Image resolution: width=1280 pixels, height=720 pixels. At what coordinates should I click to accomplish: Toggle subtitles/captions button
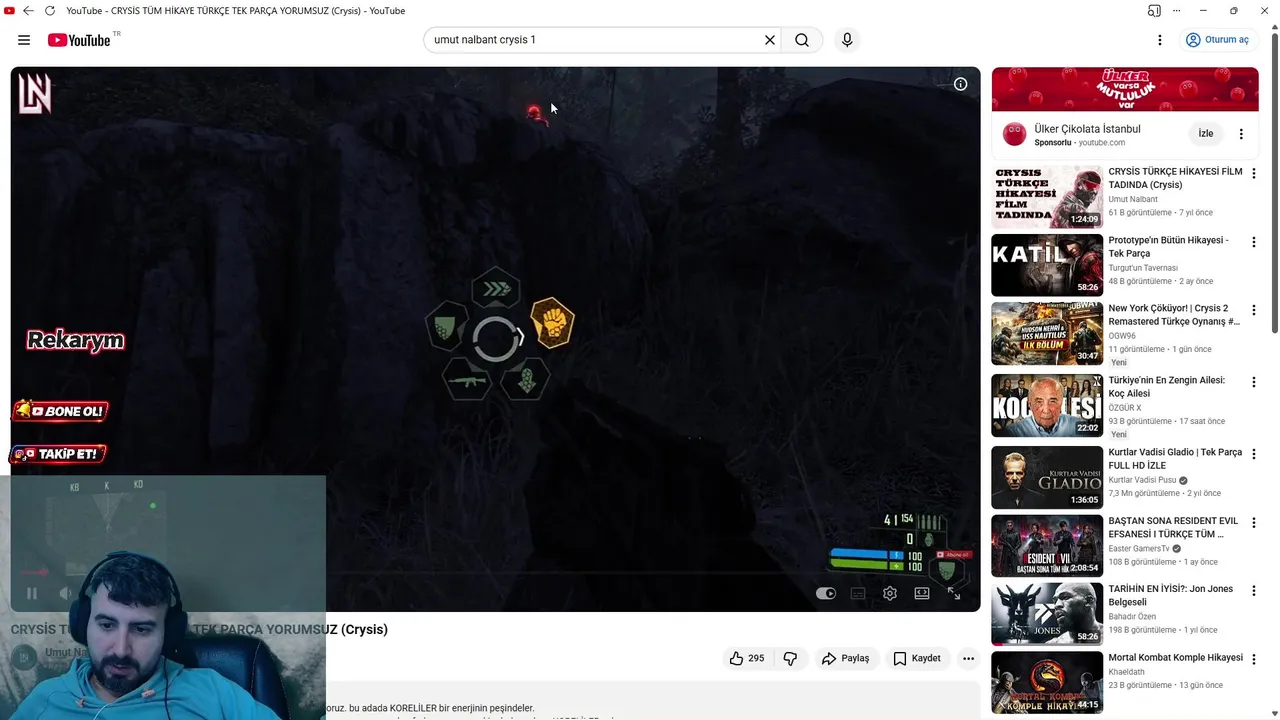(x=858, y=593)
